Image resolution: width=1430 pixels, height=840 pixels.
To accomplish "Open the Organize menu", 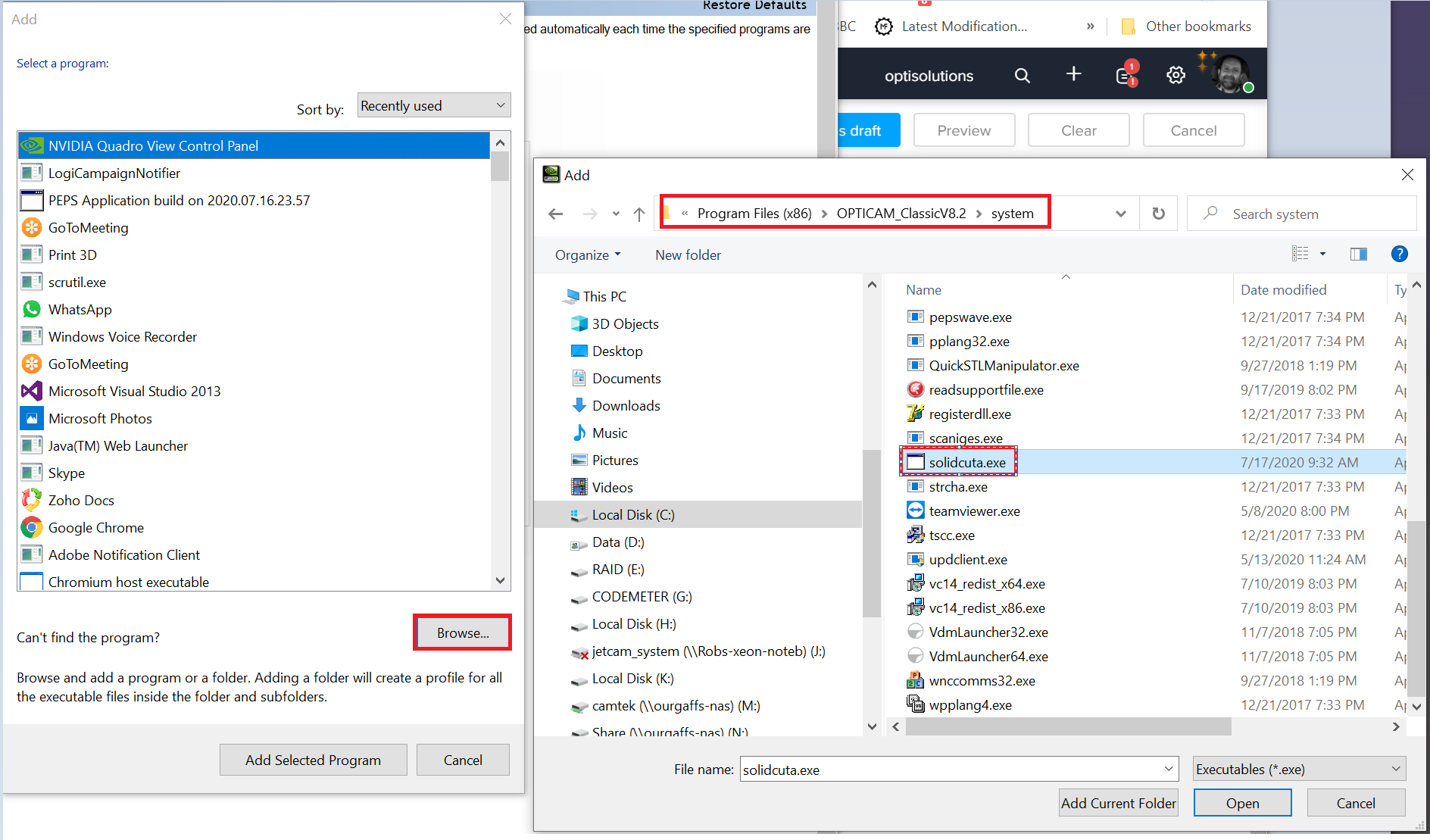I will 588,255.
